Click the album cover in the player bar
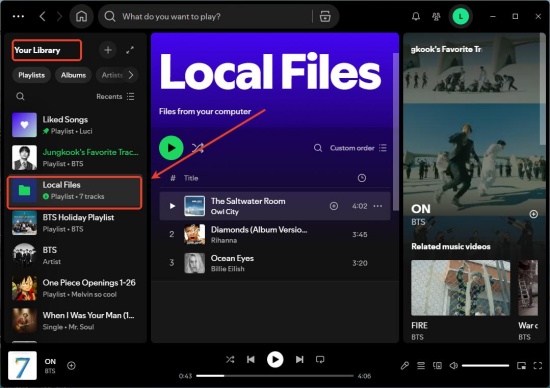The width and height of the screenshot is (550, 388). (22, 366)
